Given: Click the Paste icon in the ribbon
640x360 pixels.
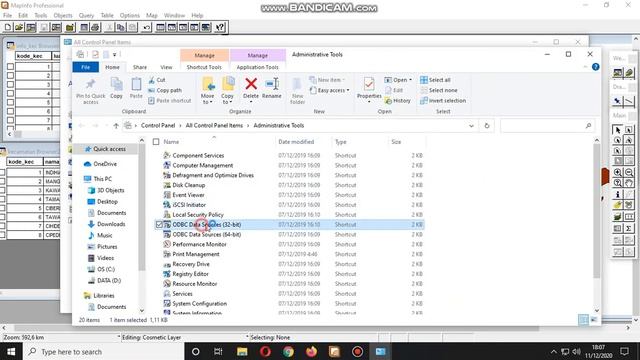Looking at the screenshot, I should tap(136, 84).
